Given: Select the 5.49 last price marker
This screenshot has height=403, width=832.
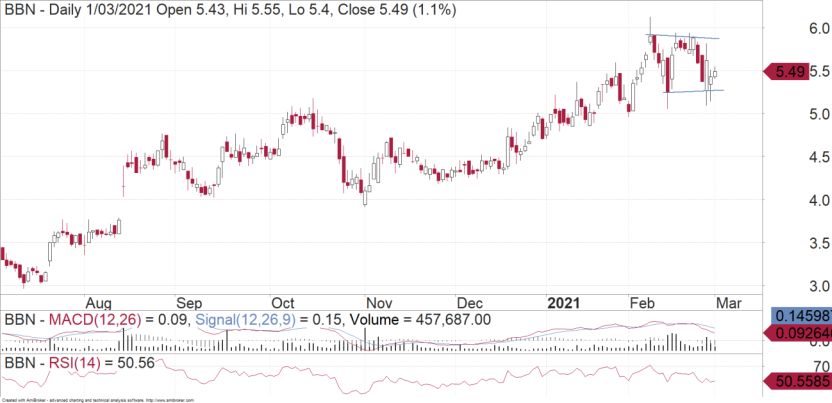Looking at the screenshot, I should pos(786,71).
